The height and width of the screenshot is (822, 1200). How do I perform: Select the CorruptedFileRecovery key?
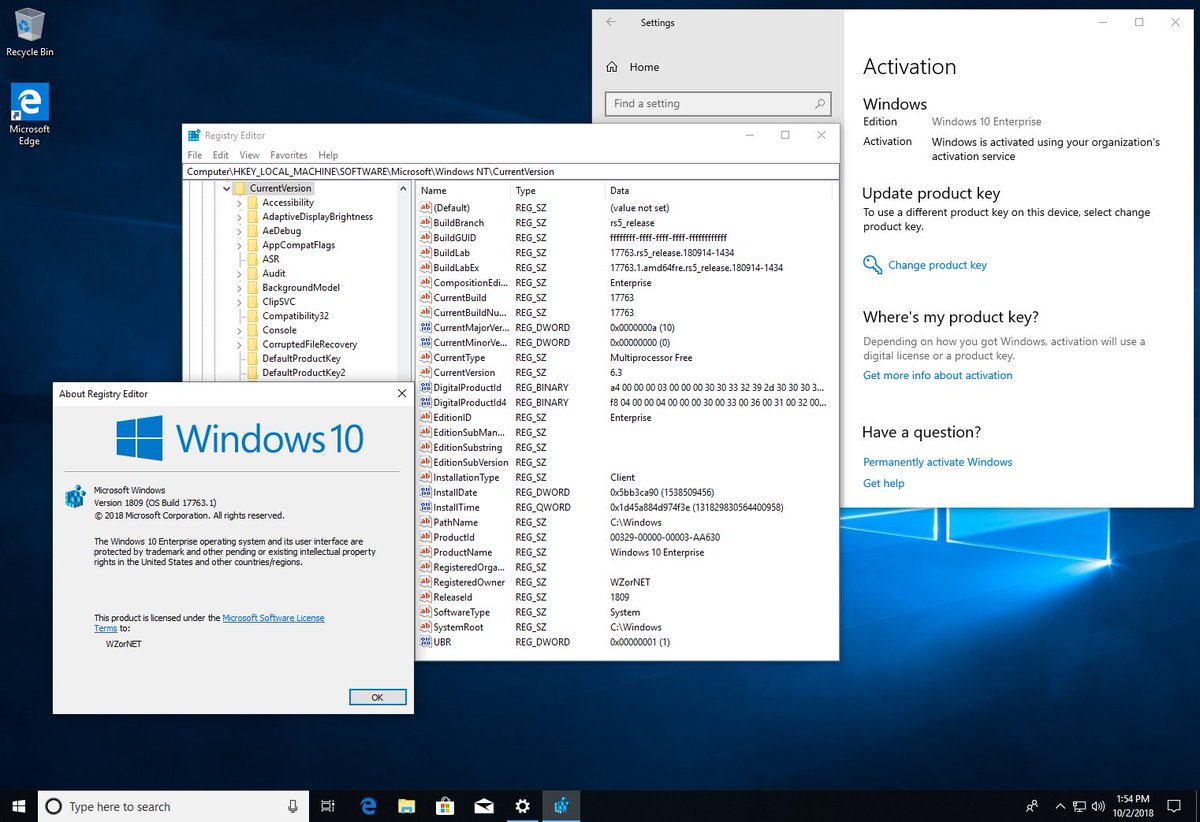309,344
